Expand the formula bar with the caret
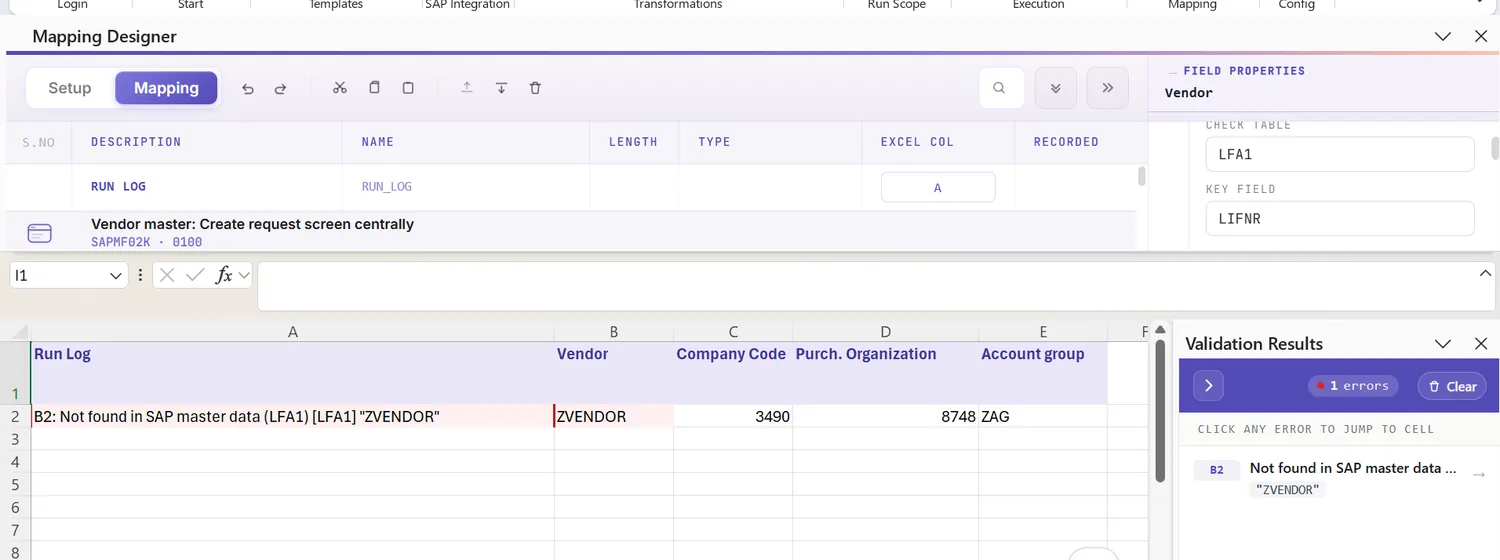The height and width of the screenshot is (560, 1500). (1485, 272)
